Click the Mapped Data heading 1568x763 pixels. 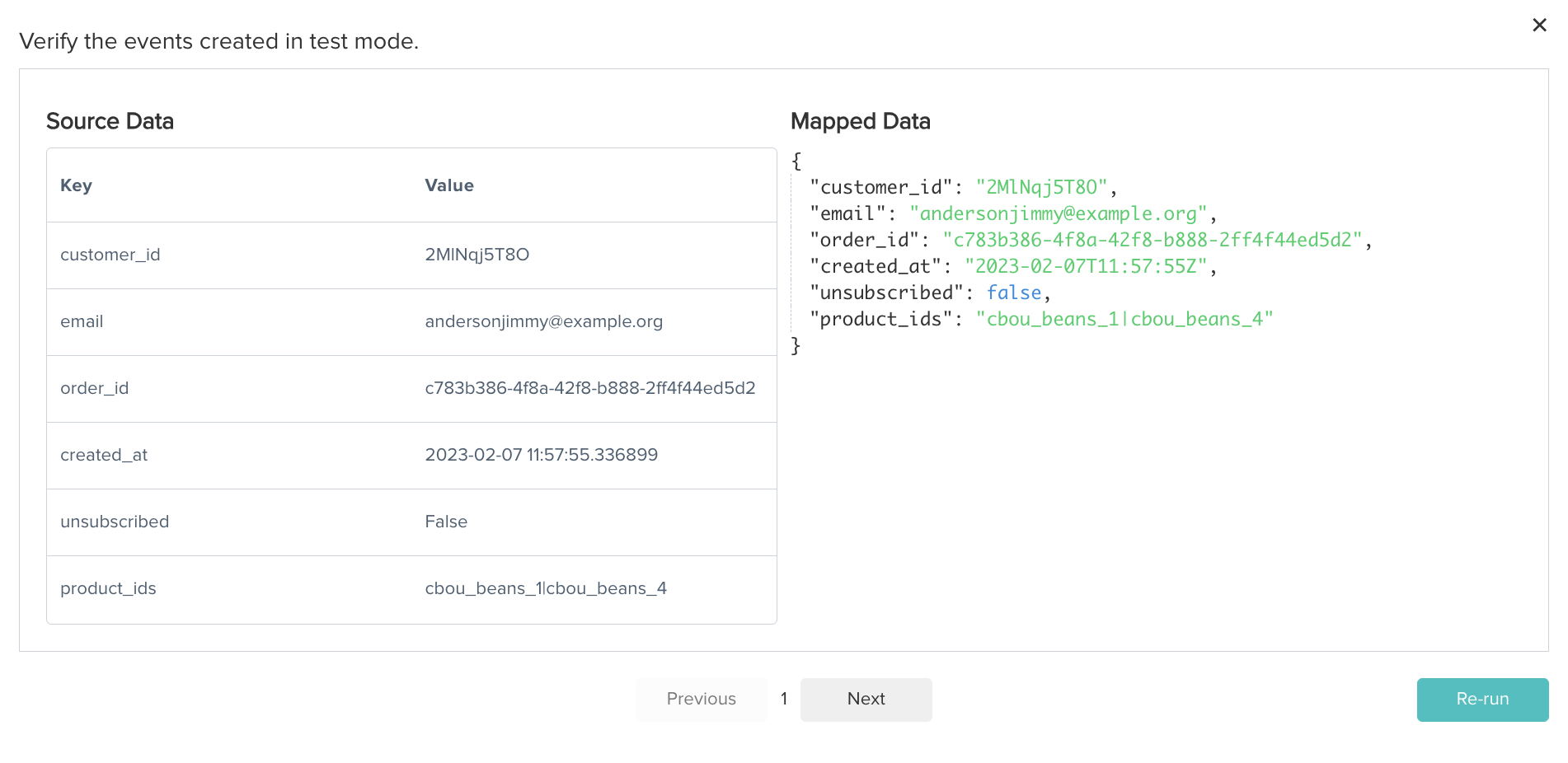pos(861,121)
